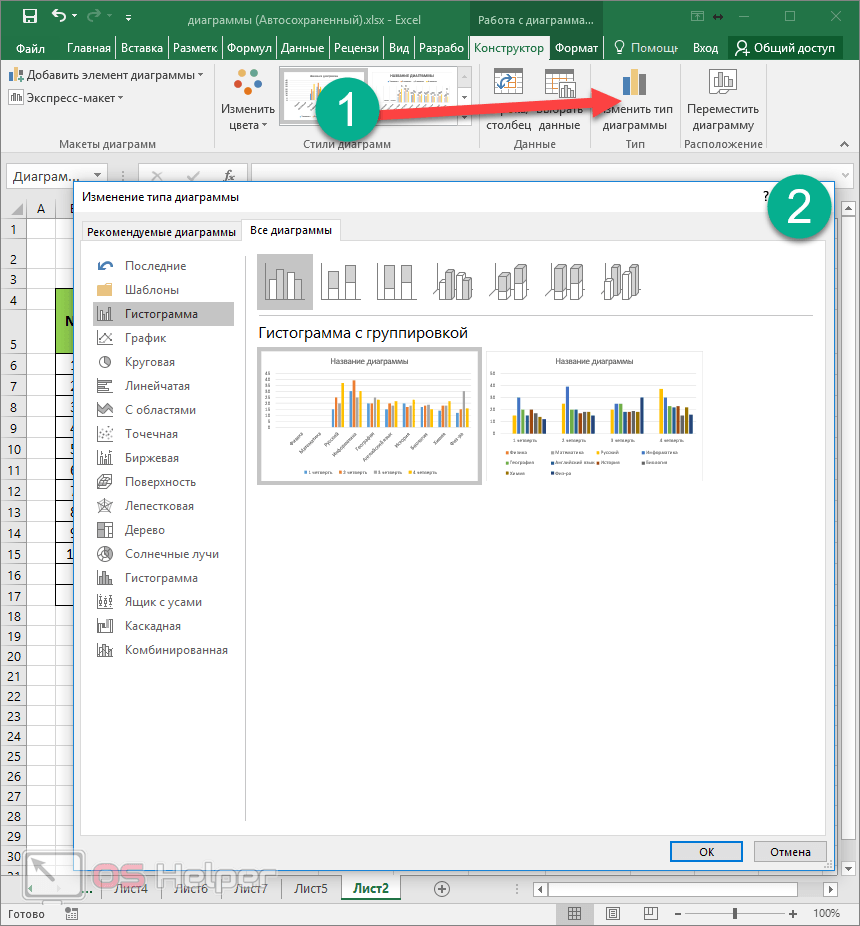
Task: Open the Формат ribbon tab
Action: click(576, 48)
